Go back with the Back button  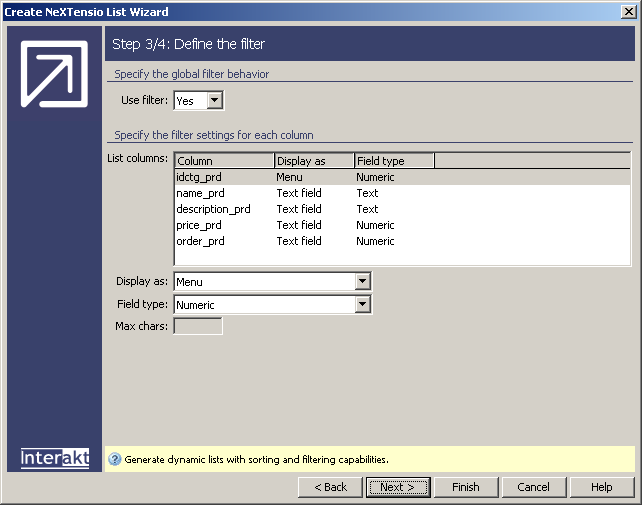pos(330,487)
